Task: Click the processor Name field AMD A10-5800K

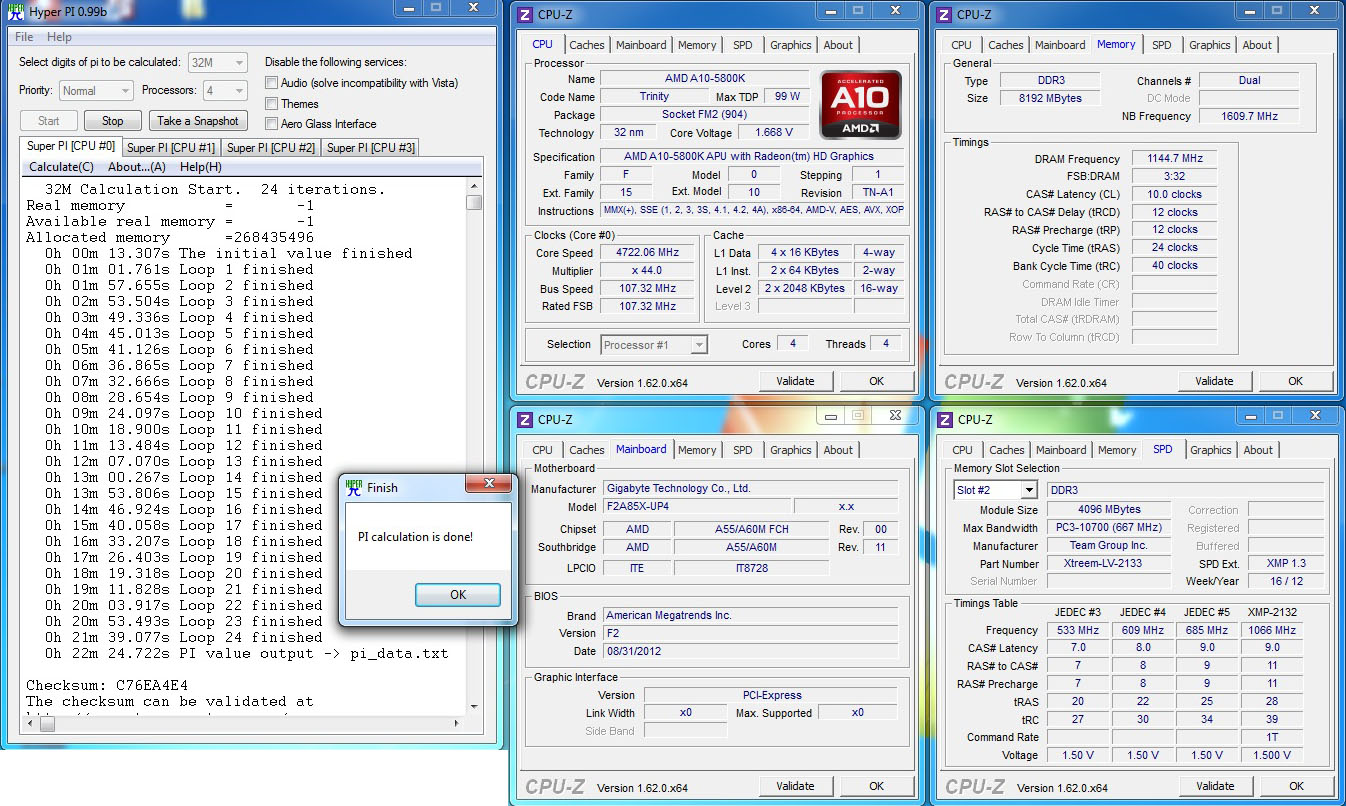Action: click(x=704, y=79)
